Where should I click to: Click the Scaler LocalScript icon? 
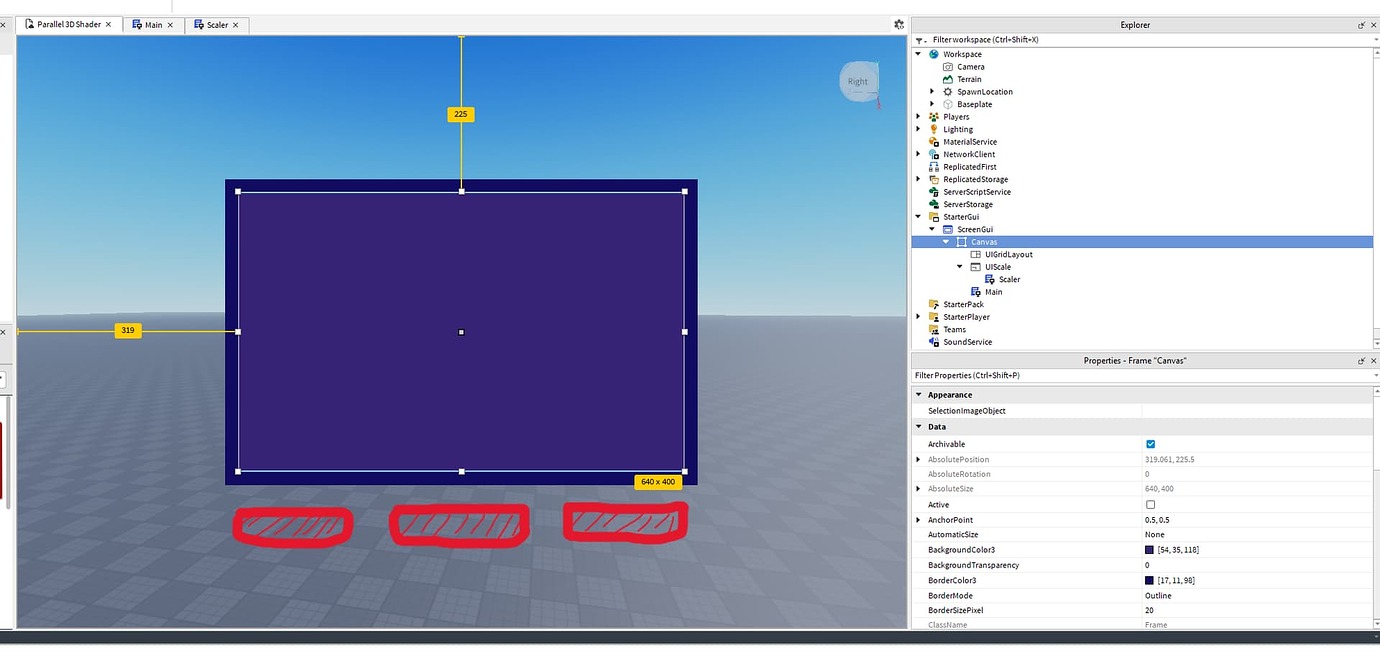989,279
